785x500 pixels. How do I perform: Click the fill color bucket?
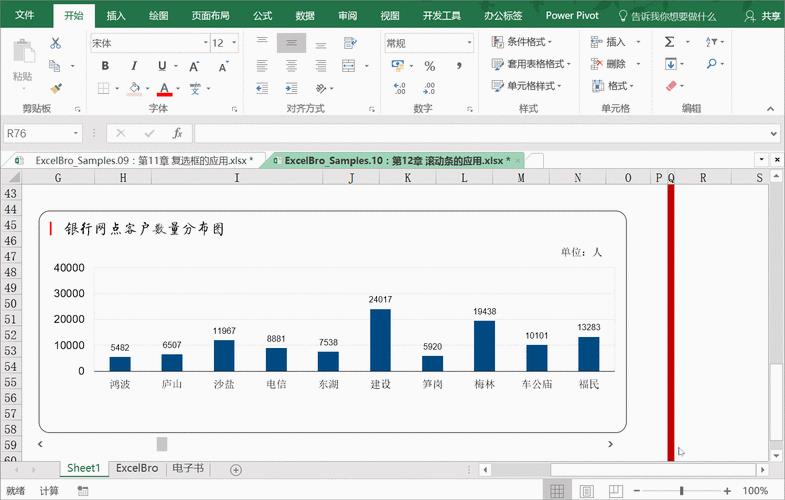[x=134, y=89]
